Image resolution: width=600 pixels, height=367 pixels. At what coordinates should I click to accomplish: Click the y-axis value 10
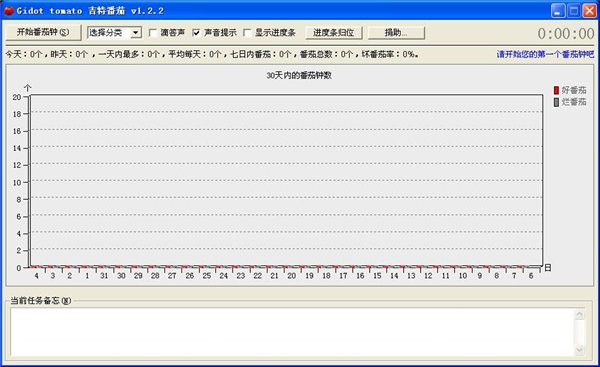click(x=16, y=183)
